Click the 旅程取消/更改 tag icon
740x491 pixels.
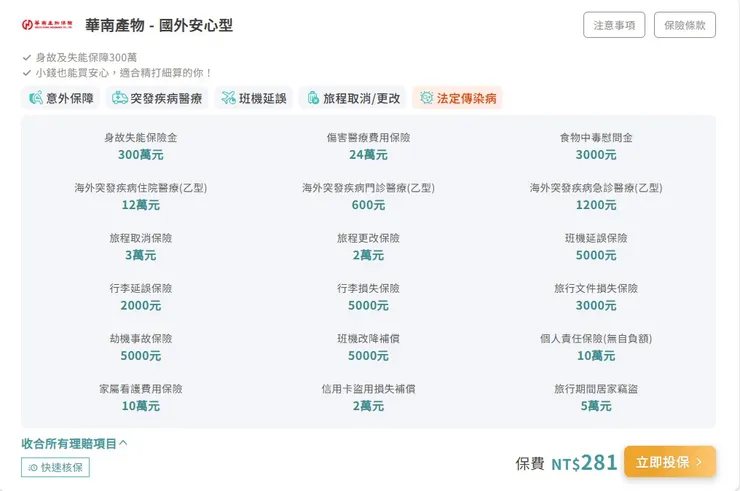(x=313, y=98)
